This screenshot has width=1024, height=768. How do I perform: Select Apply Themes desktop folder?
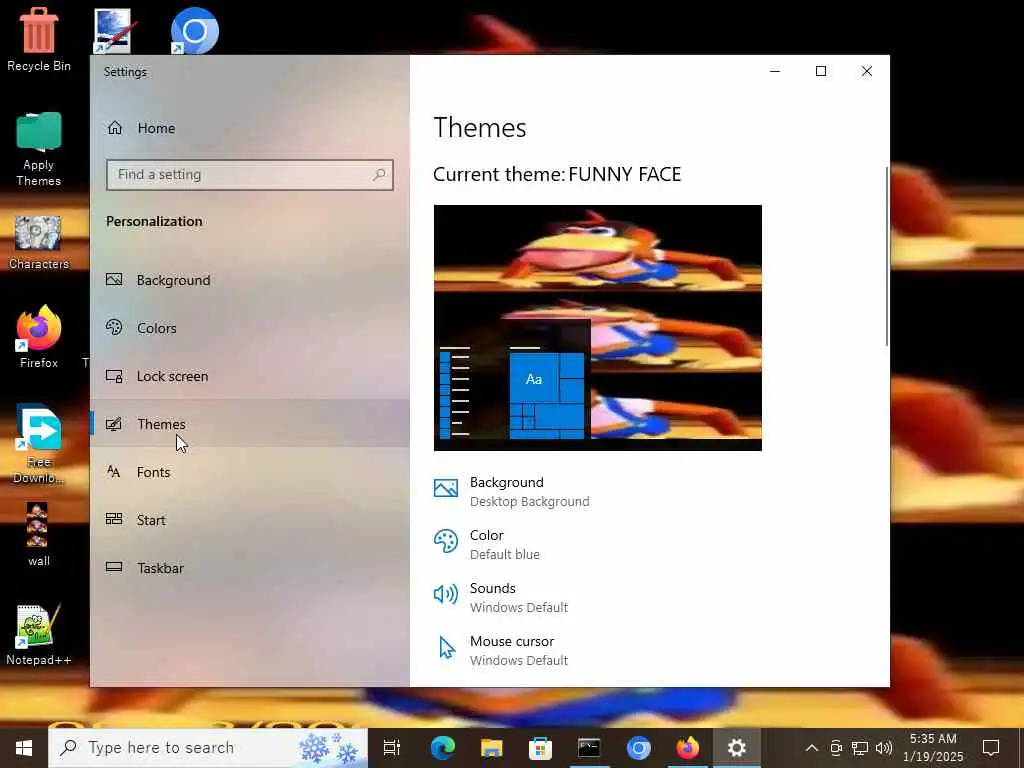click(39, 150)
